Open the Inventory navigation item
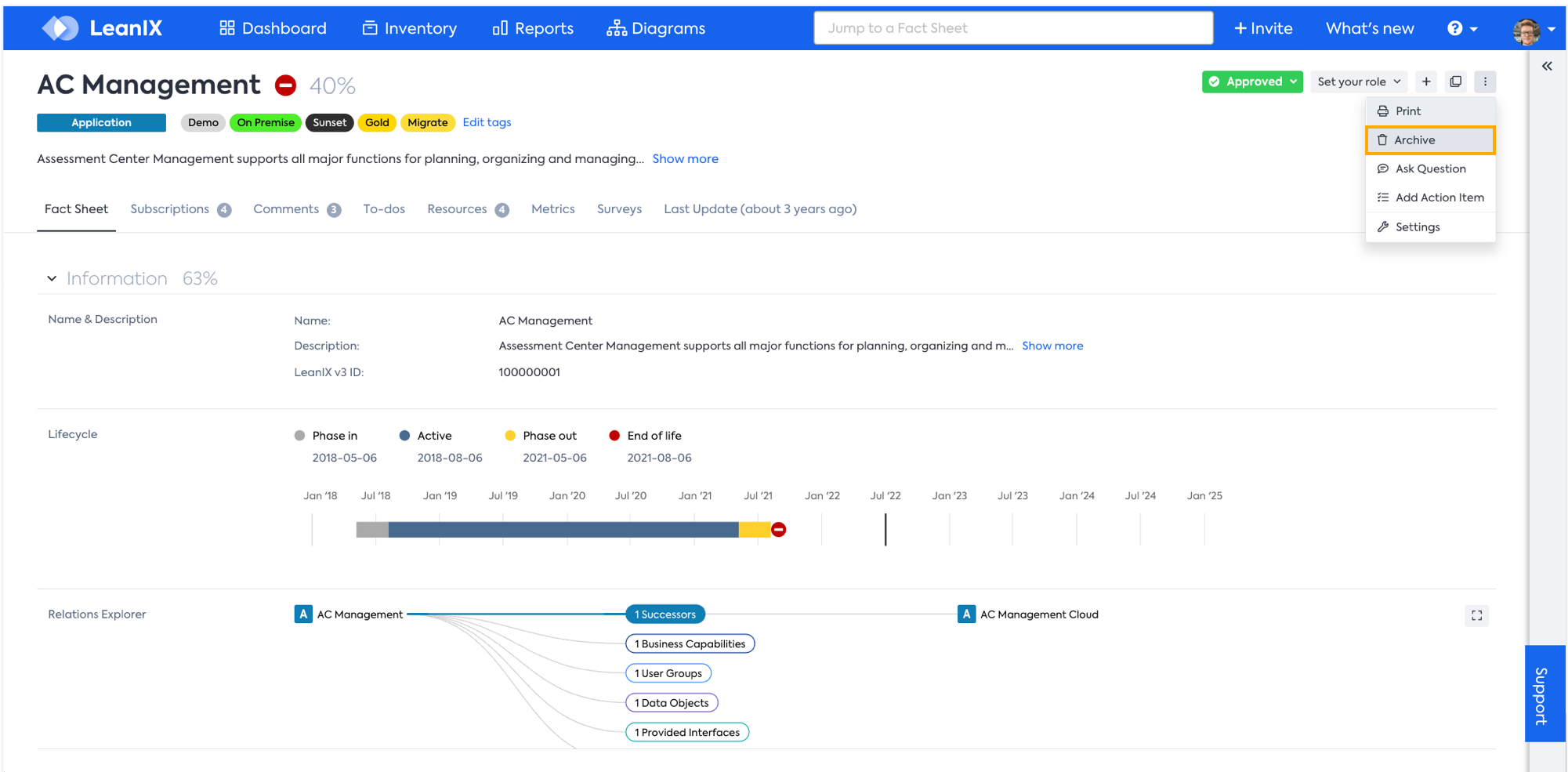 (409, 28)
